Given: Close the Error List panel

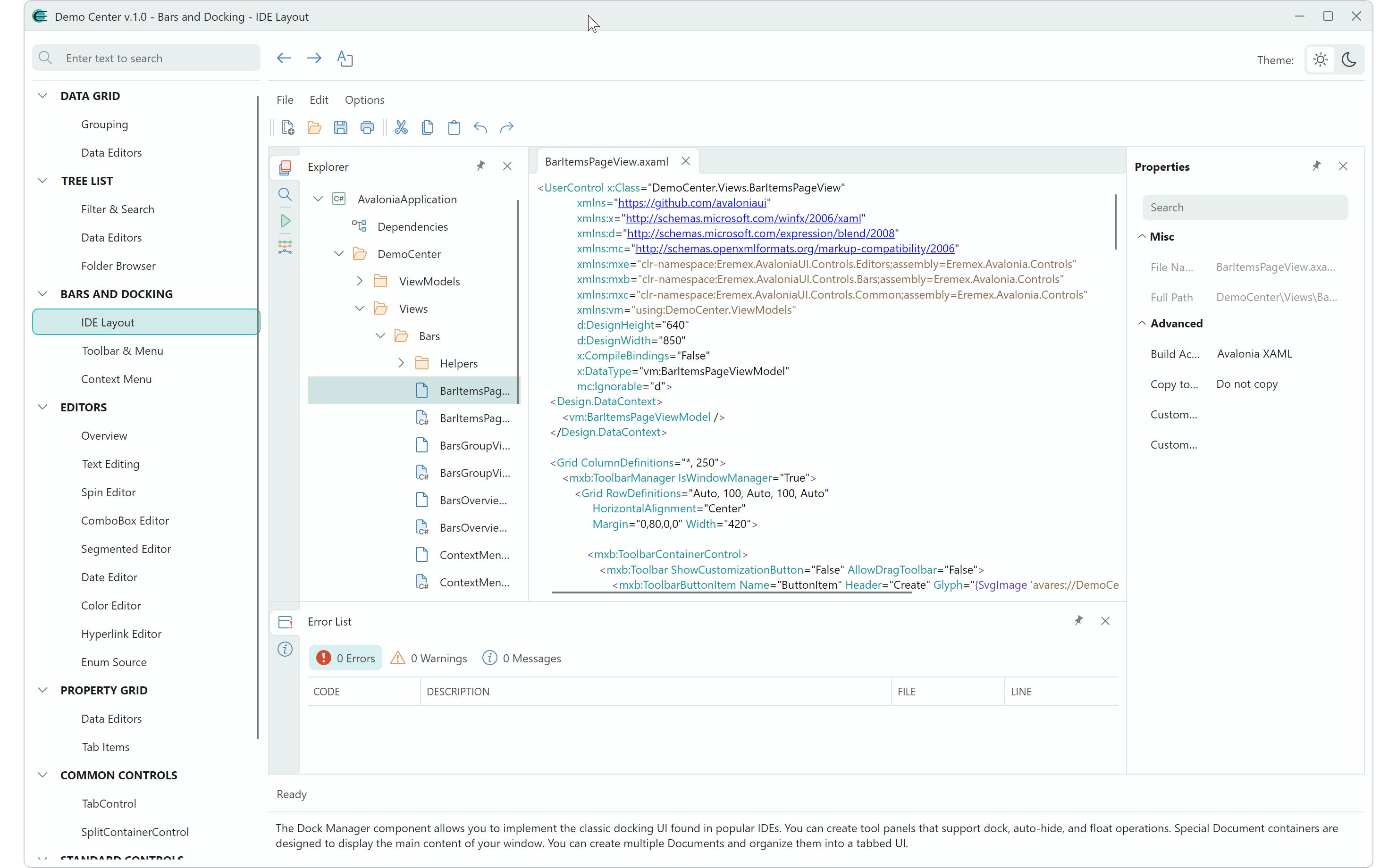Looking at the screenshot, I should 1105,621.
